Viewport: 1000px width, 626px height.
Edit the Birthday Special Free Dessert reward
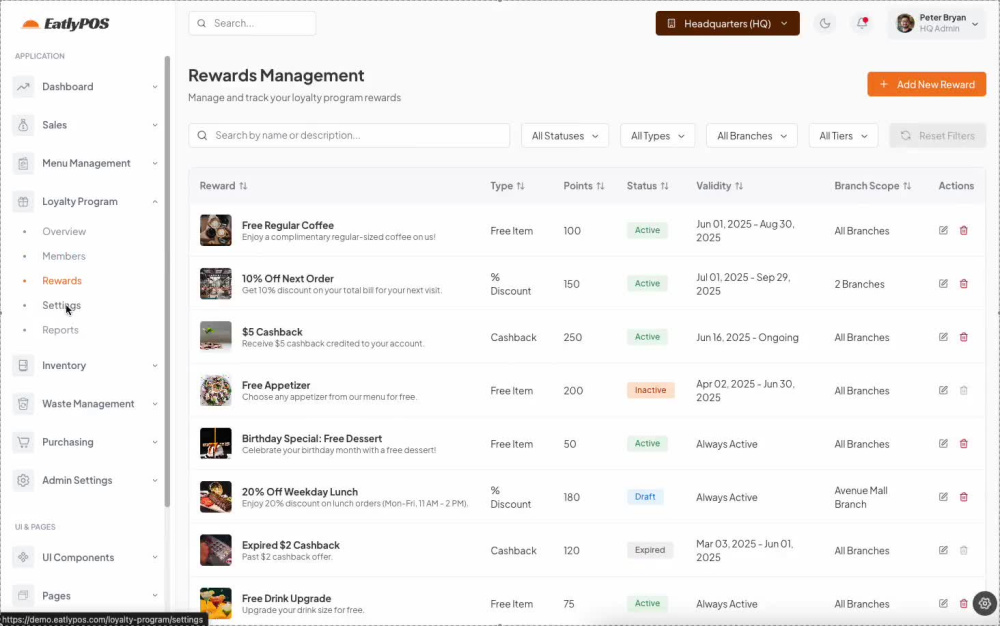(x=943, y=443)
